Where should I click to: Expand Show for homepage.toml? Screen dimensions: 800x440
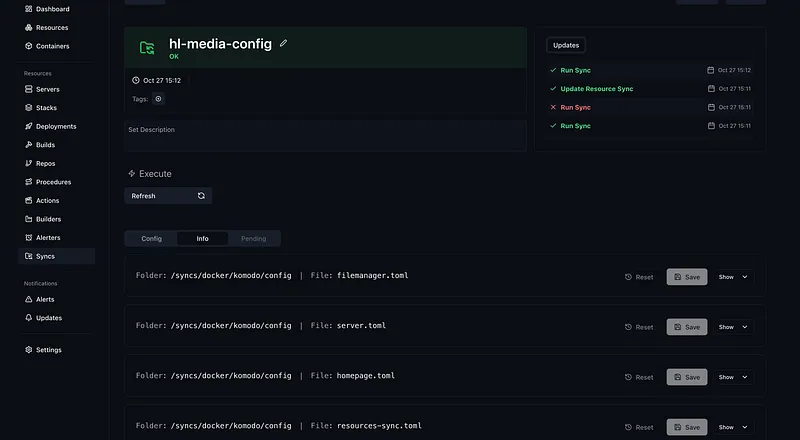click(733, 377)
